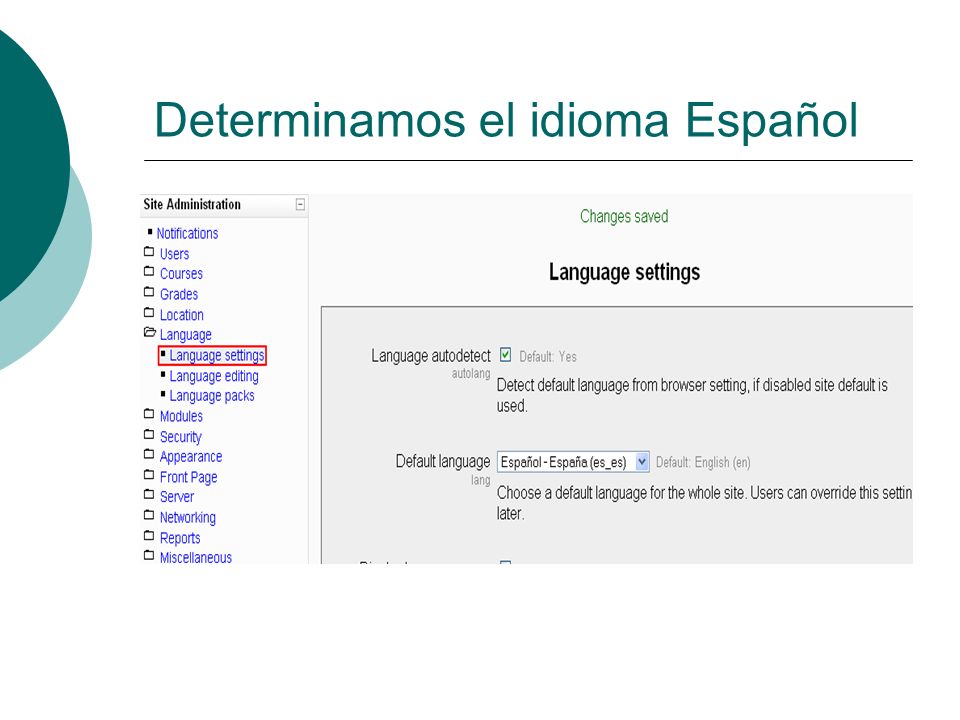The height and width of the screenshot is (720, 960).
Task: Collapse the Site Administration block
Action: coord(300,204)
